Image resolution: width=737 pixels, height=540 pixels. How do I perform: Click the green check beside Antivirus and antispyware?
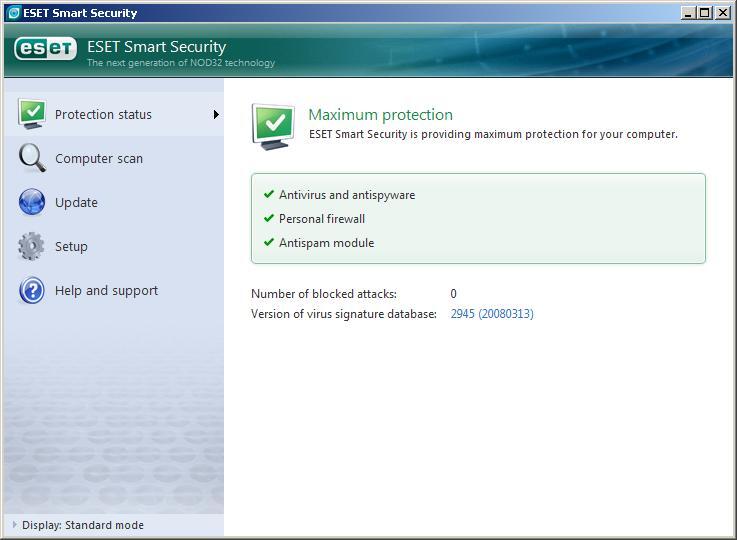269,194
